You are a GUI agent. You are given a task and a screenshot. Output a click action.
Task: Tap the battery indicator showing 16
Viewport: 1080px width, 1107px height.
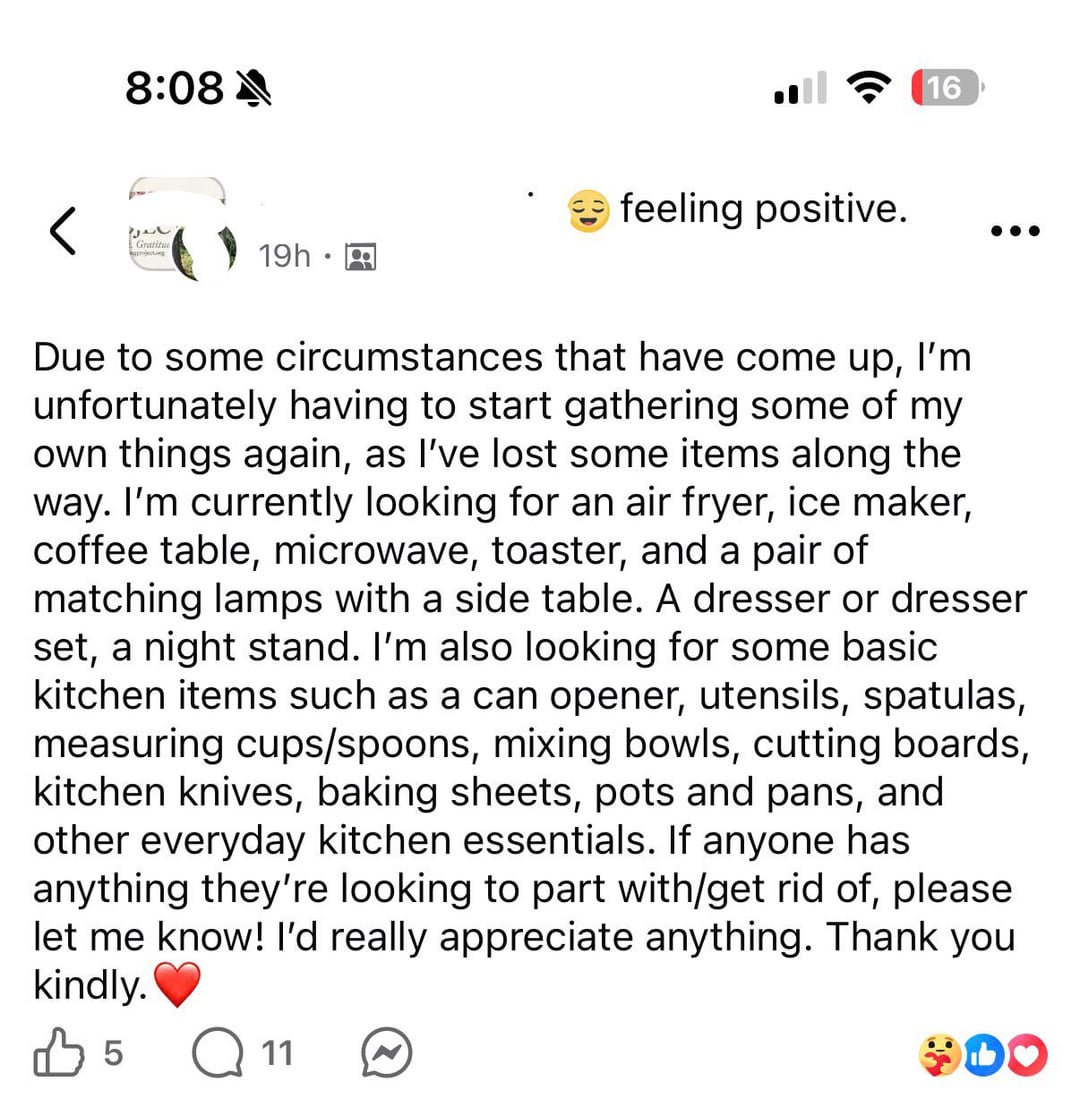point(947,88)
